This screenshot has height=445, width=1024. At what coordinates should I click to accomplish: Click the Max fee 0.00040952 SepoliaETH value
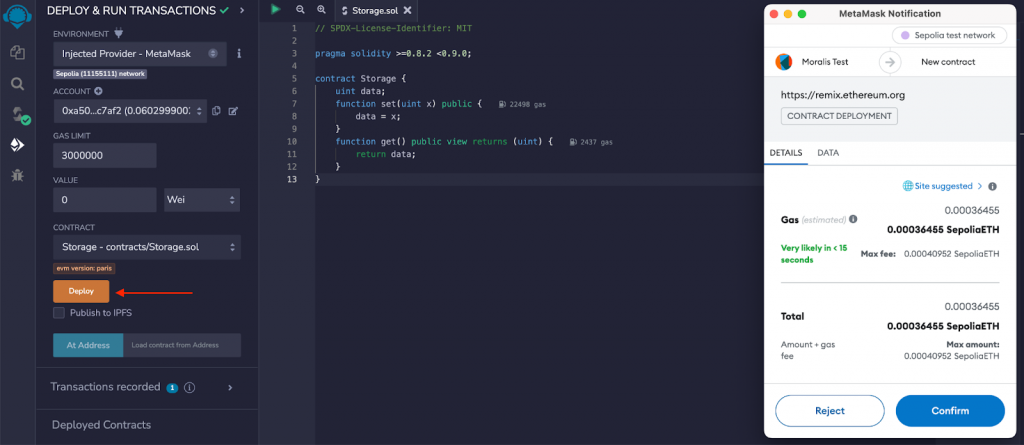(952, 254)
